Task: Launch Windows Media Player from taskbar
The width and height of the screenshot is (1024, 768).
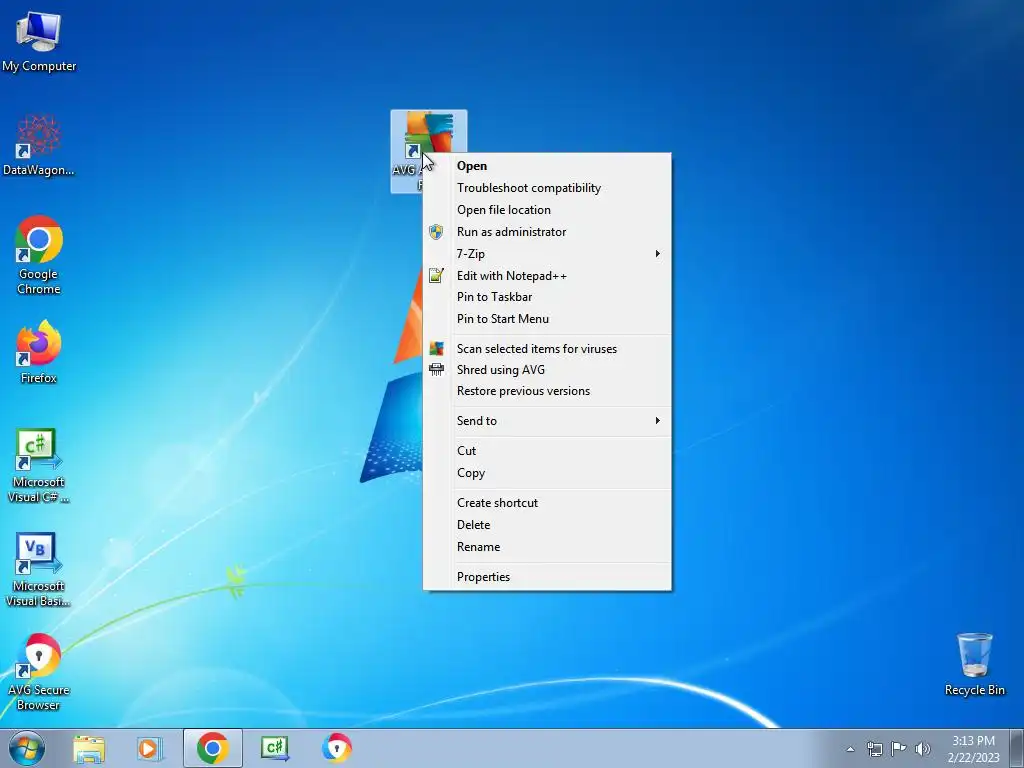Action: [x=149, y=748]
